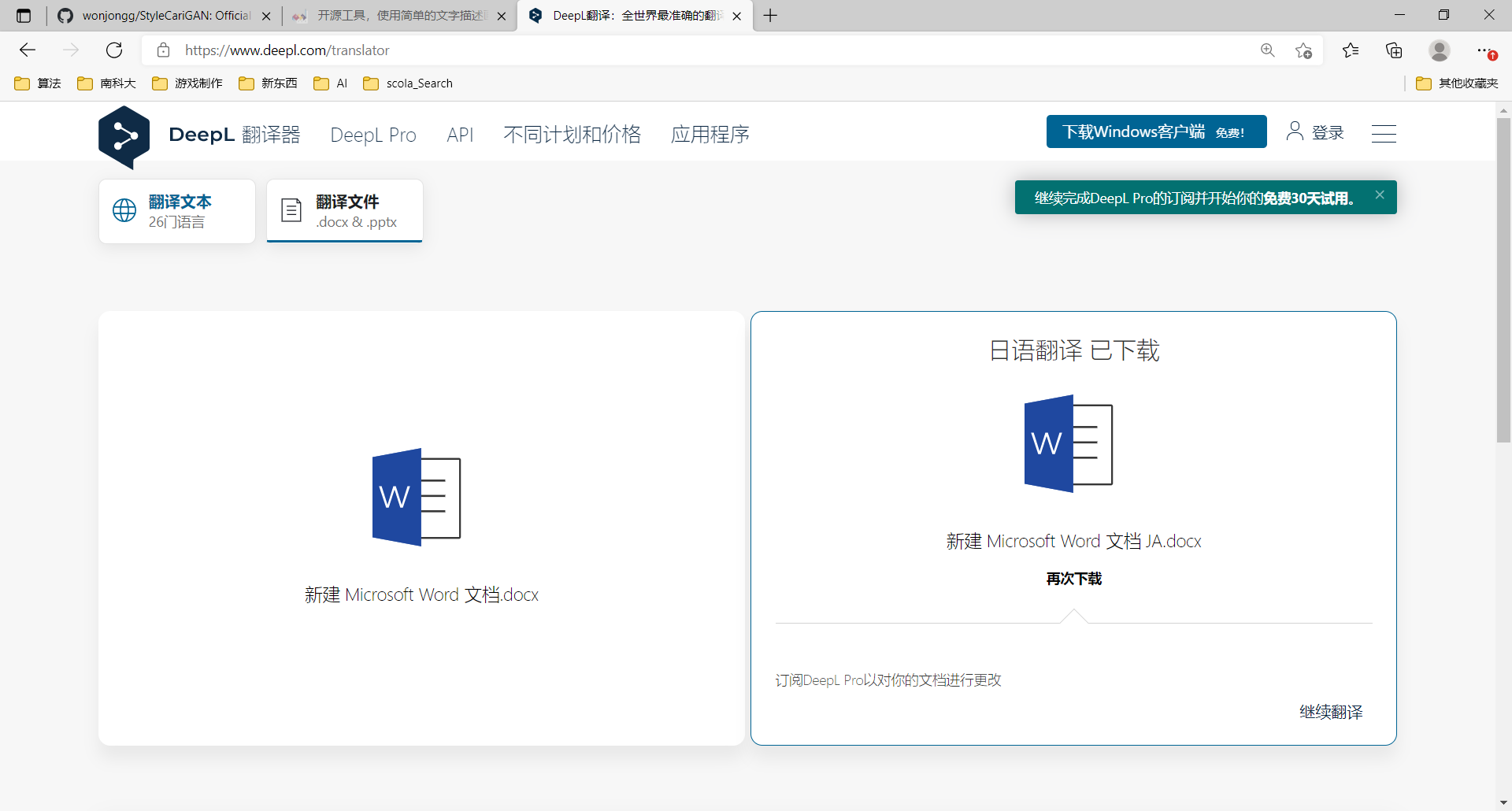
Task: Click the DeepL hexagon logo
Action: click(x=124, y=137)
